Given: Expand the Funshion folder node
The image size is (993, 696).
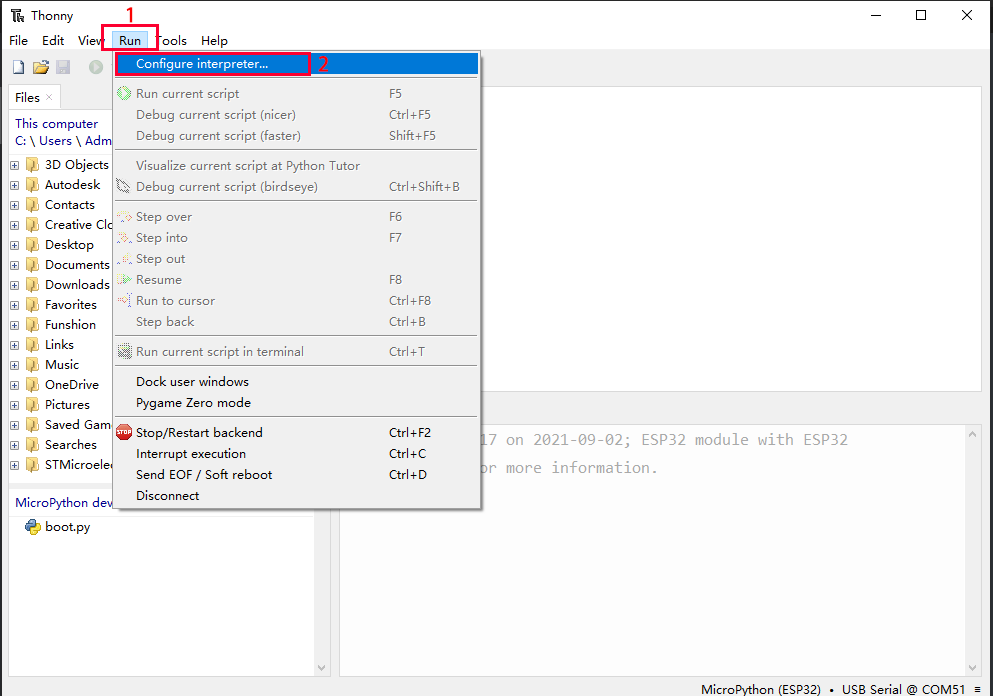Looking at the screenshot, I should click(x=15, y=326).
